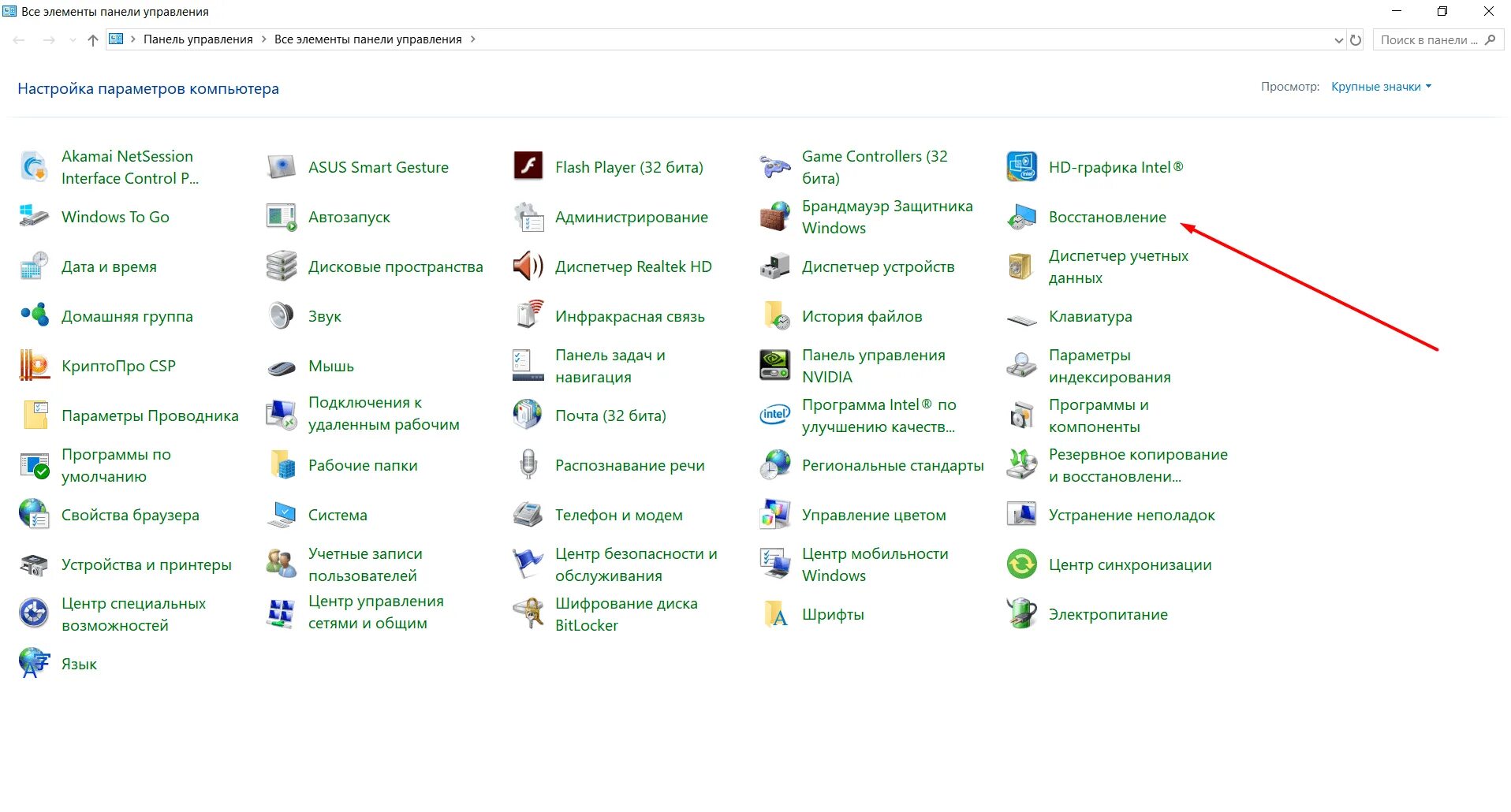Click the ASUS Smart Gesture icon
Image resolution: width=1511 pixels, height=812 pixels.
[x=281, y=167]
